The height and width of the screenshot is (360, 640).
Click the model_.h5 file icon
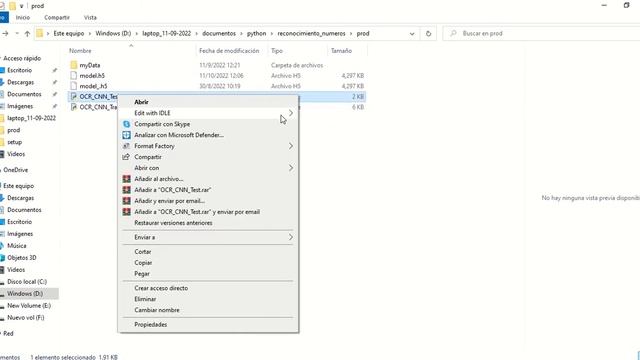point(73,86)
